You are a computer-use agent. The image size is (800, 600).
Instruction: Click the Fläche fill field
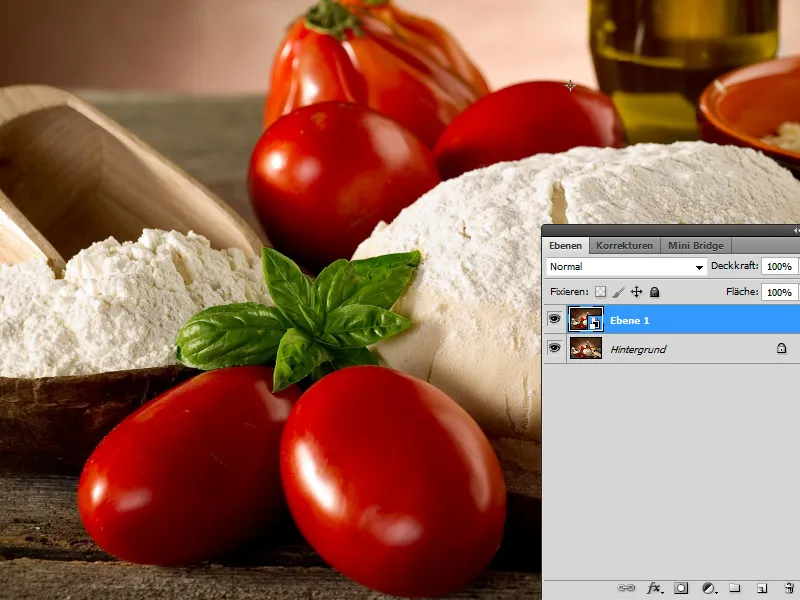779,292
